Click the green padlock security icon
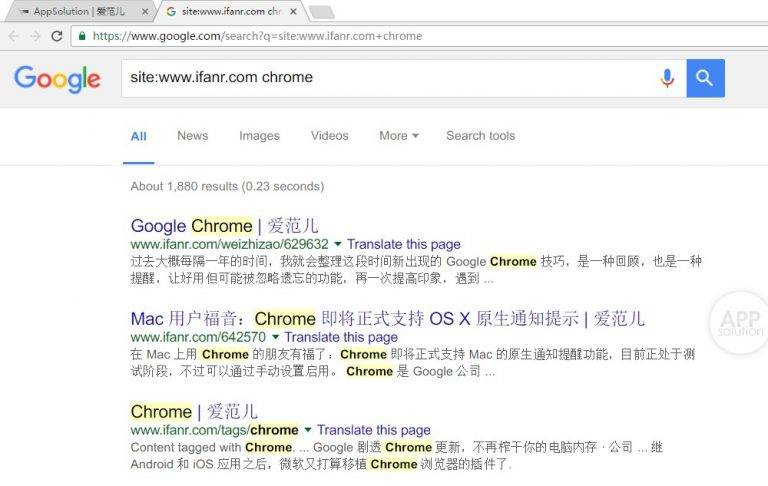The width and height of the screenshot is (768, 486). point(82,36)
